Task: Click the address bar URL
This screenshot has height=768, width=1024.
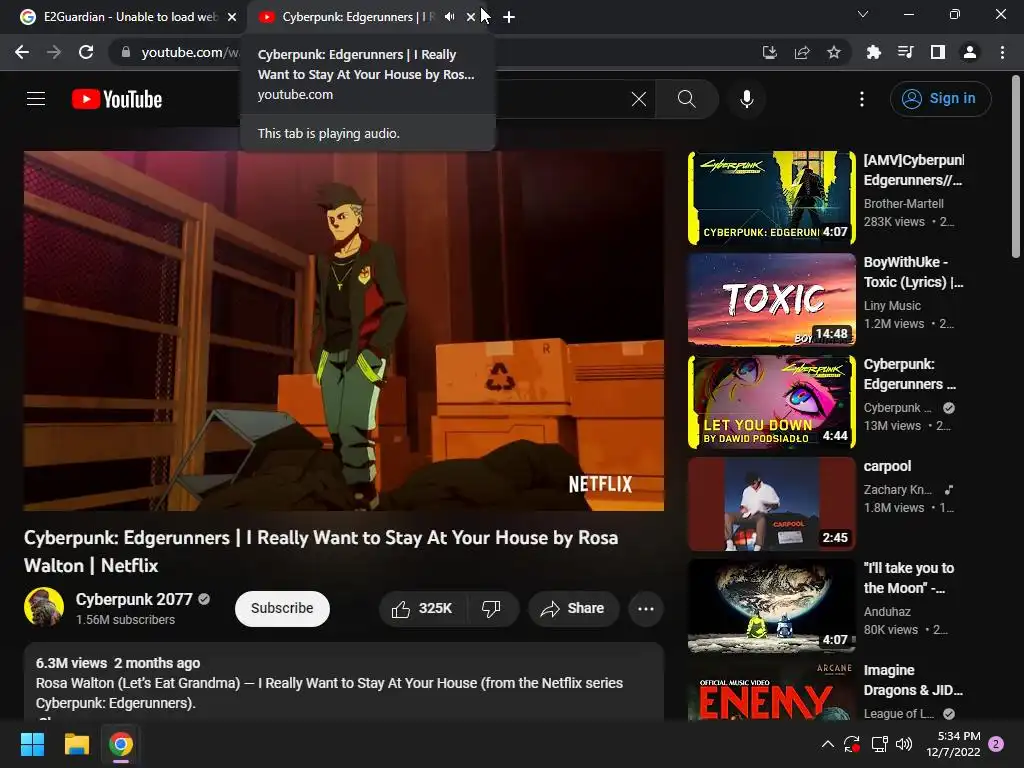Action: tap(190, 52)
